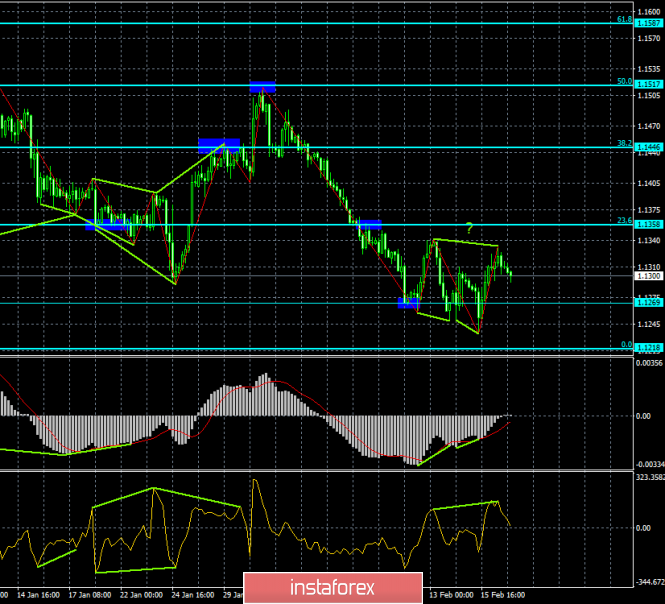Click the wide blue marker on the 38.2 line
Image resolution: width=665 pixels, height=604 pixels.
pos(219,145)
